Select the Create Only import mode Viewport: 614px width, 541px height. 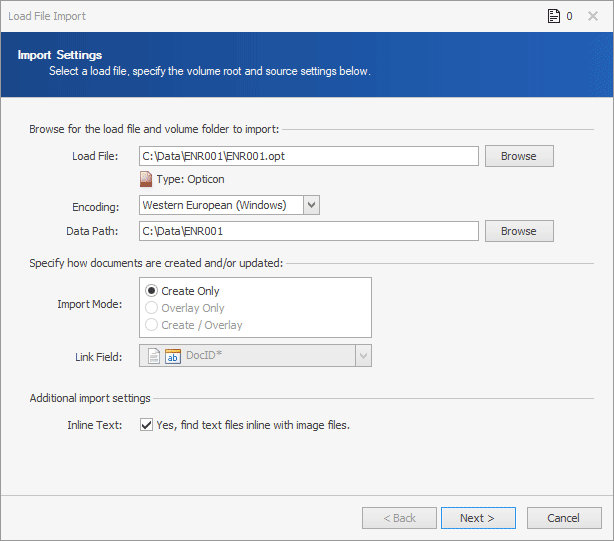[x=152, y=291]
